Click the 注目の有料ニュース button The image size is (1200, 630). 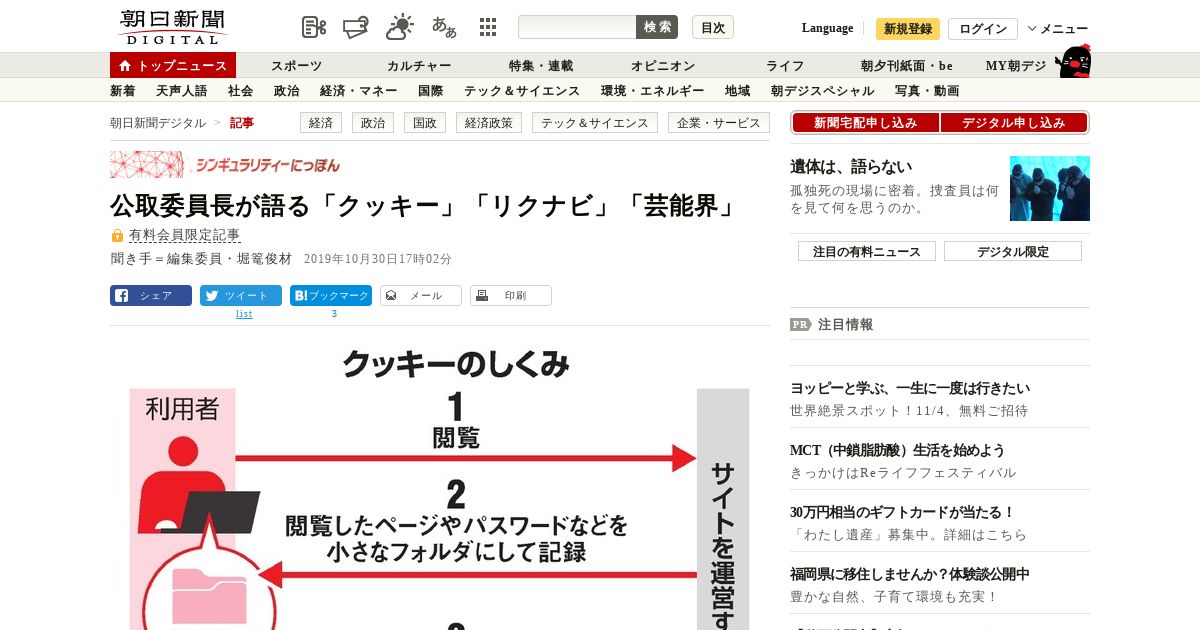867,252
